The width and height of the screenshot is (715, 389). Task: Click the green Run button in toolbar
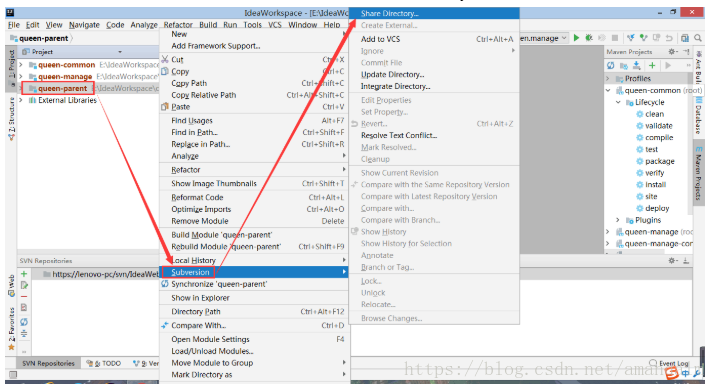pyautogui.click(x=576, y=38)
